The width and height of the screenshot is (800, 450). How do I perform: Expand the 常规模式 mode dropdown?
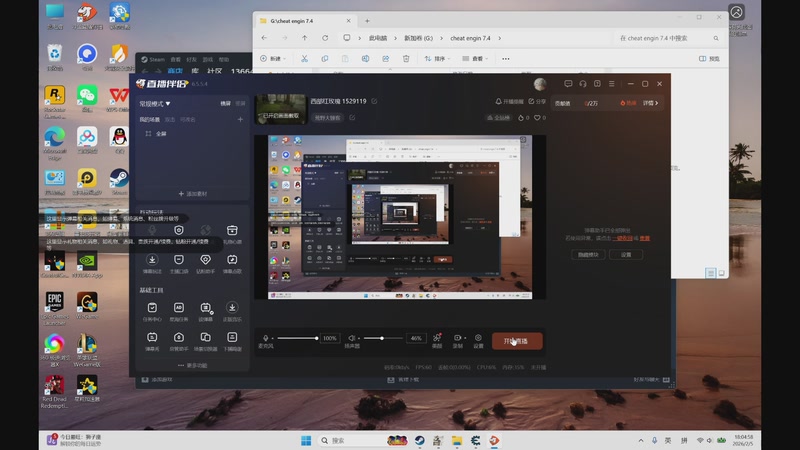pyautogui.click(x=155, y=104)
